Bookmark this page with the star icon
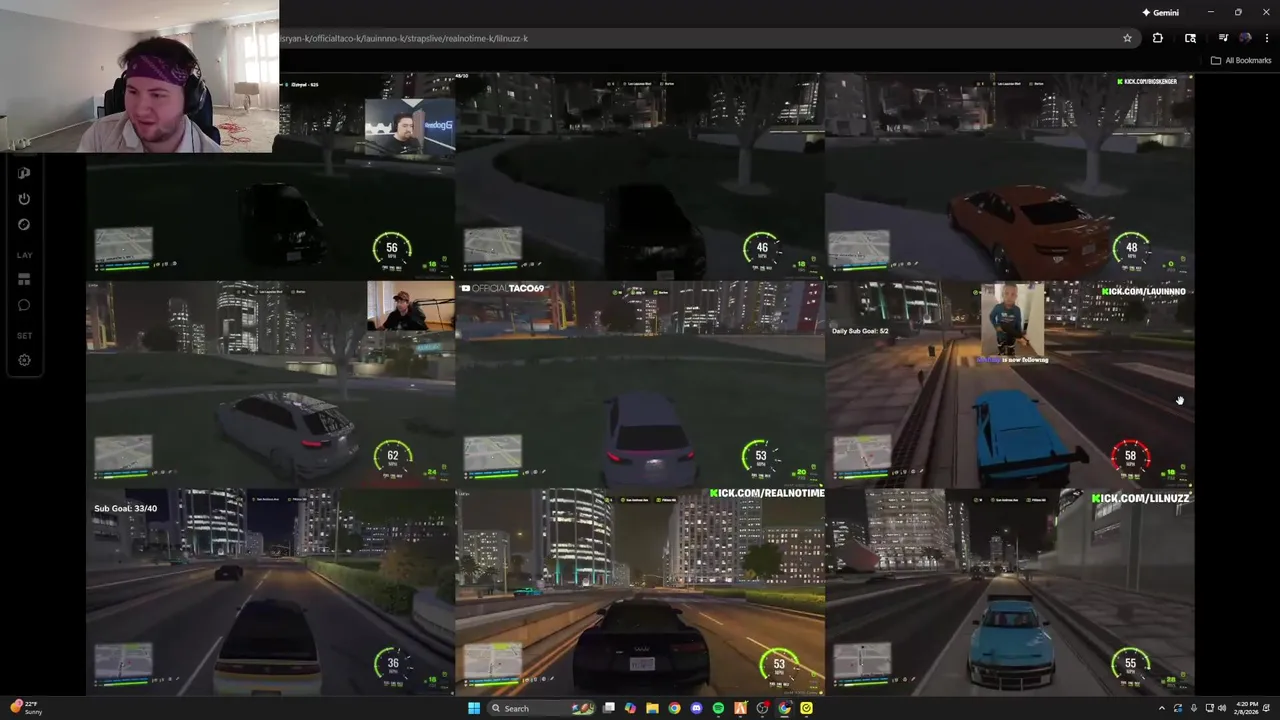Screen dimensions: 1280x720 [1127, 38]
